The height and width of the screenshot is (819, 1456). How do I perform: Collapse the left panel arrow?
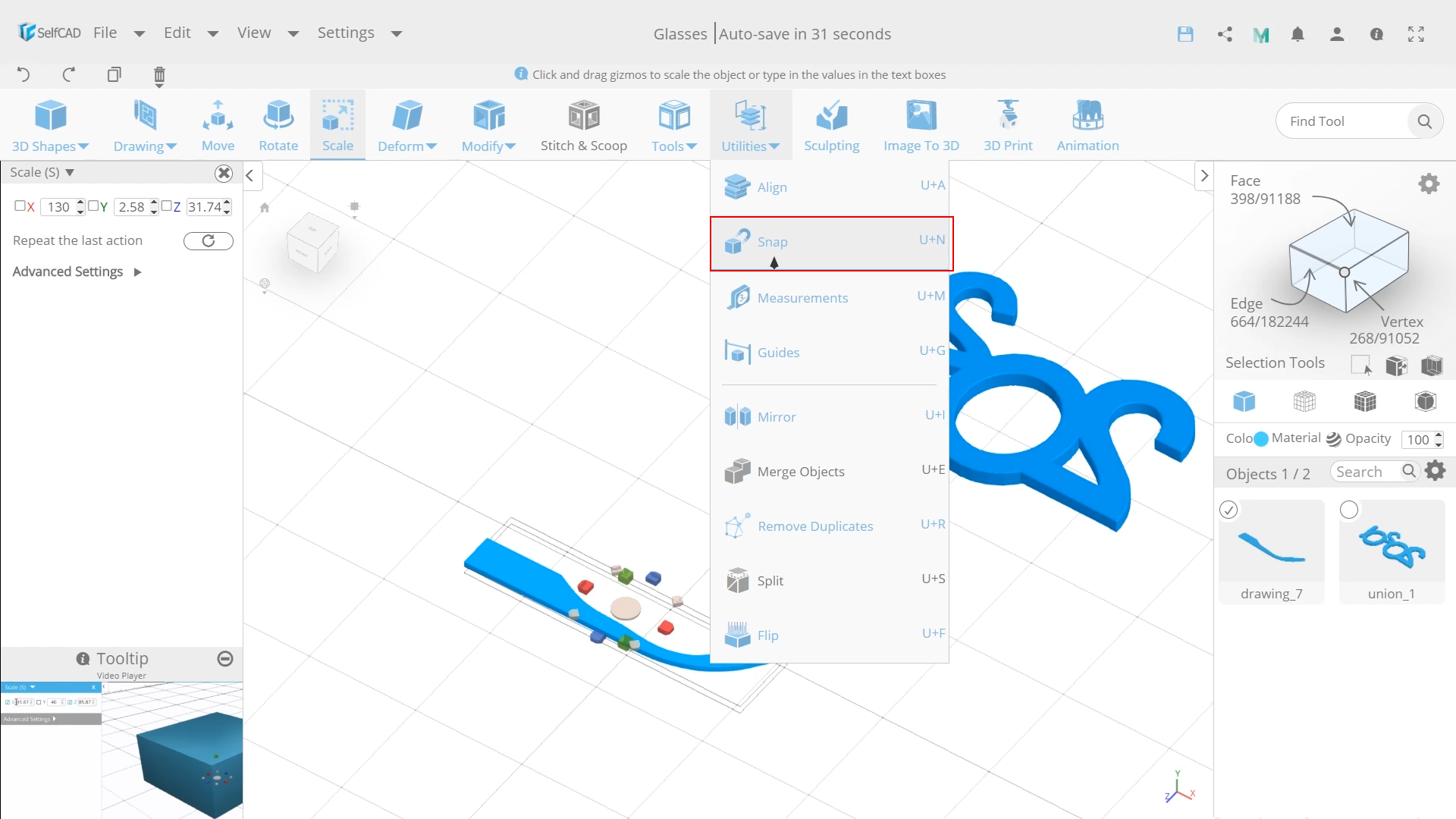pyautogui.click(x=250, y=175)
